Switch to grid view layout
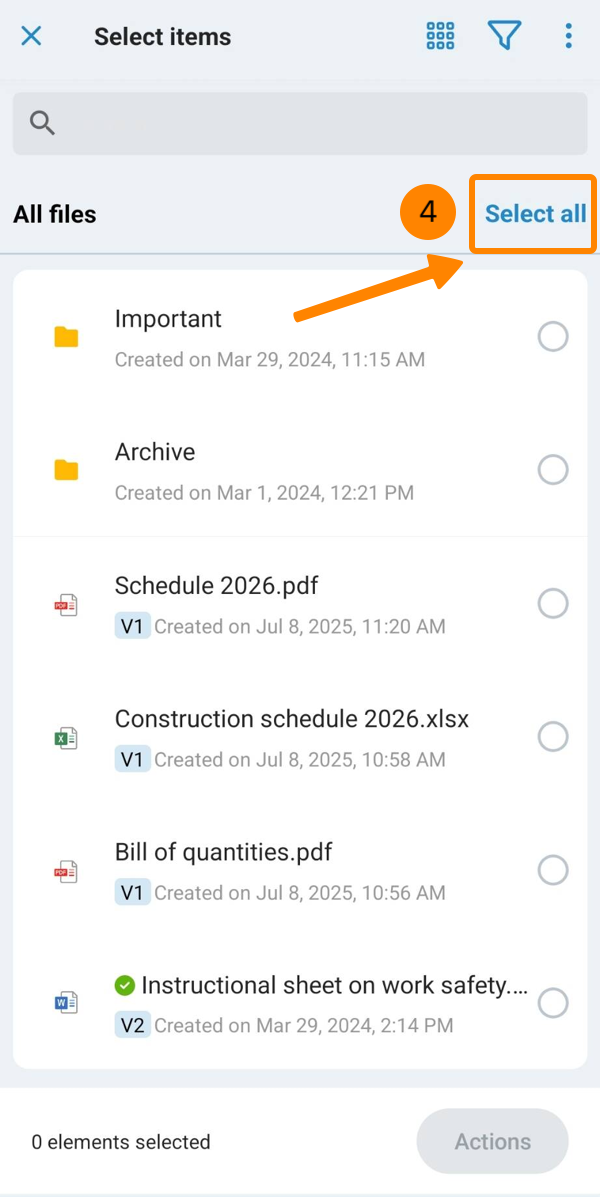 [440, 37]
